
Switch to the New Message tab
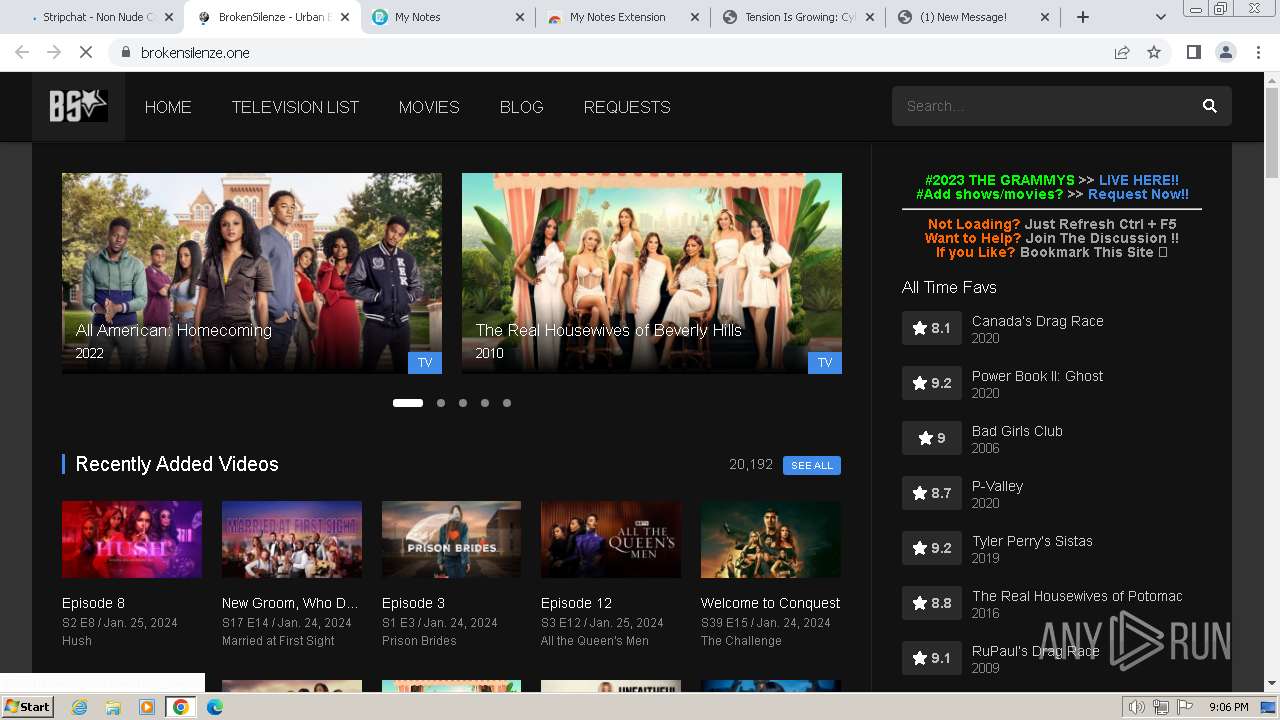pyautogui.click(x=972, y=17)
